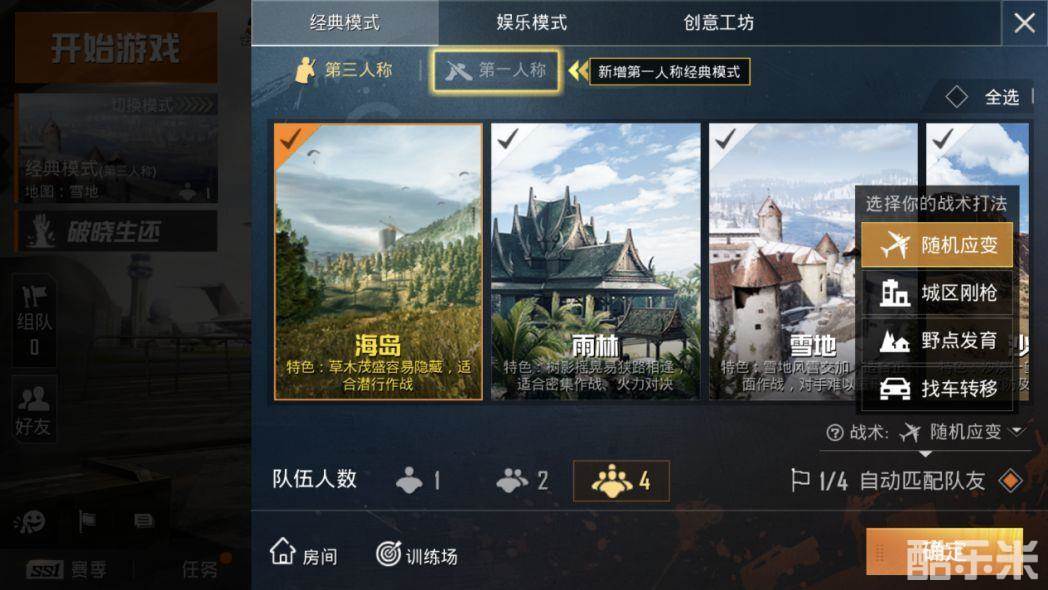This screenshot has width=1048, height=590.
Task: Select 第一人称 perspective button
Action: tap(496, 70)
